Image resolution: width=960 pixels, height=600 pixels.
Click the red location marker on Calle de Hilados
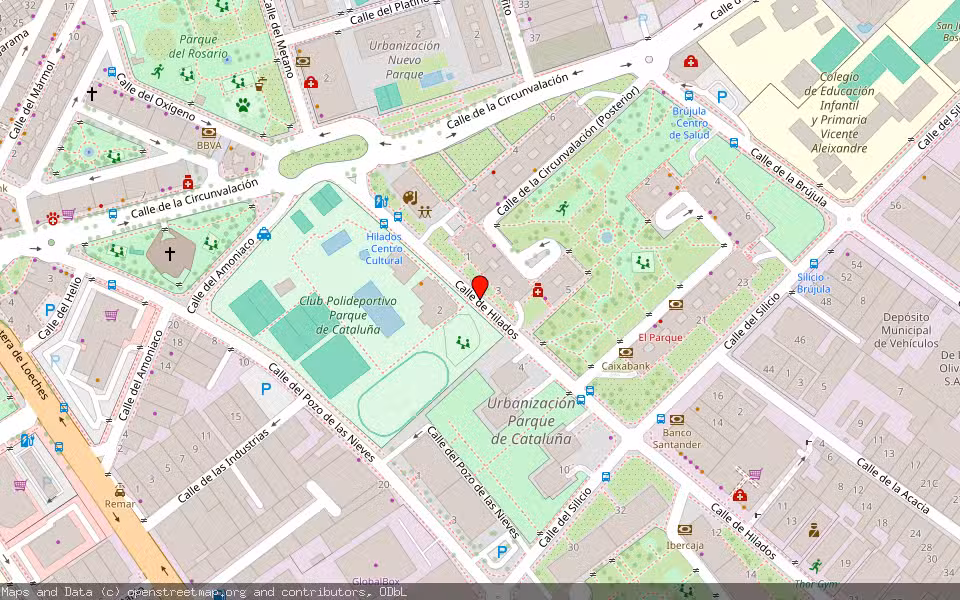[x=479, y=287]
